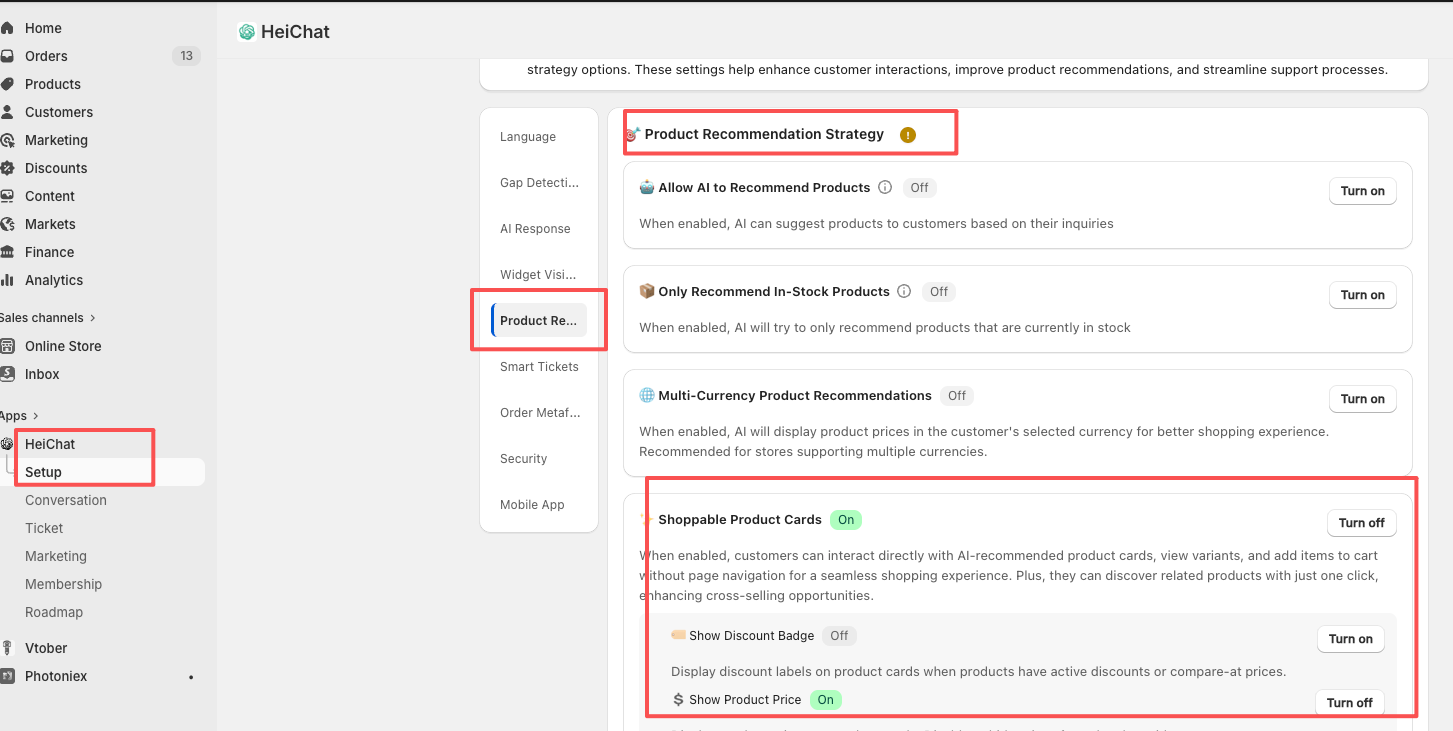The image size is (1453, 731).
Task: Turn on Allow AI to Recommend Products
Action: 1362,191
